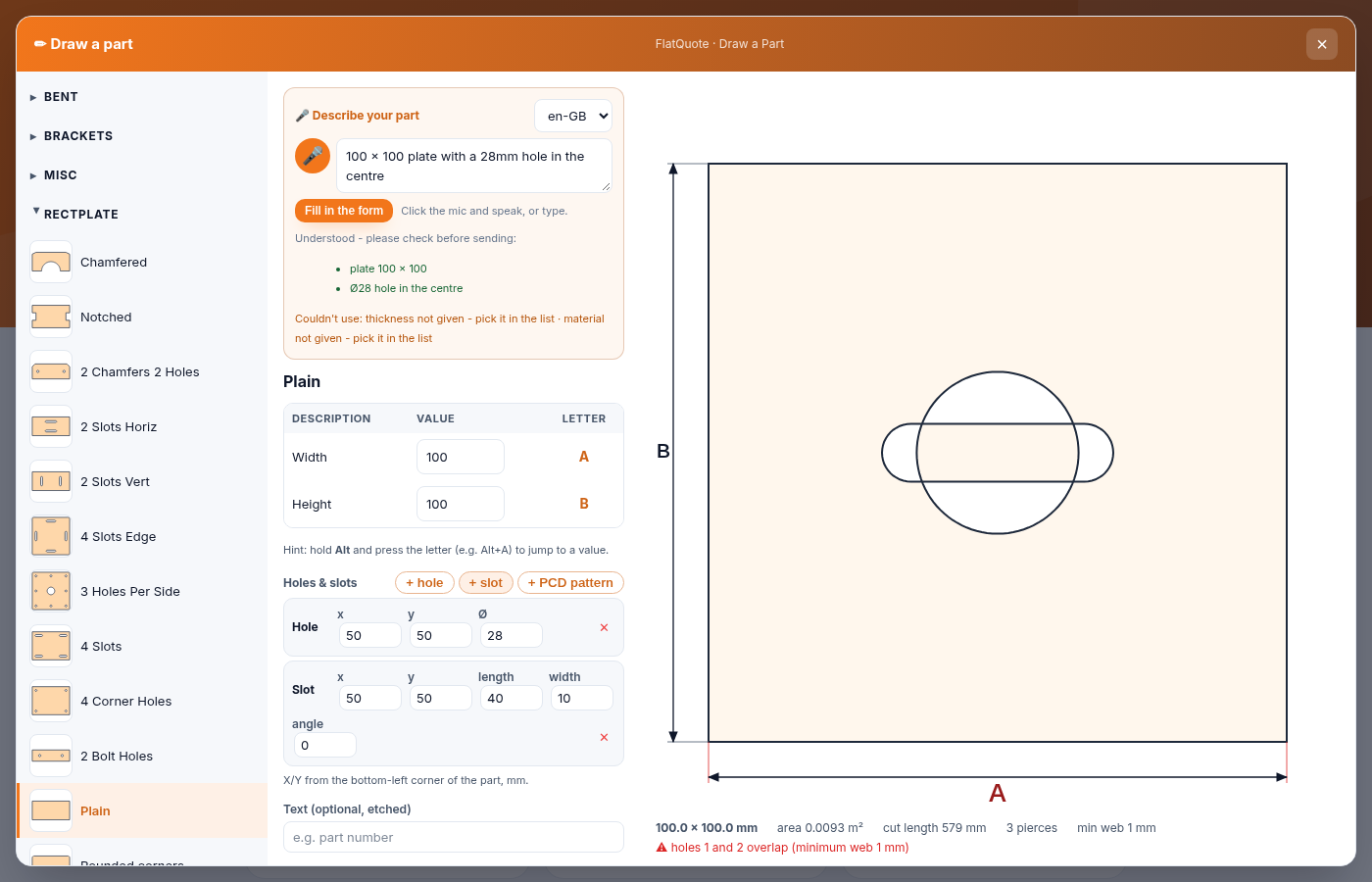The image size is (1372, 882).
Task: Click the 'cut length 579 mm' text
Action: tap(935, 828)
